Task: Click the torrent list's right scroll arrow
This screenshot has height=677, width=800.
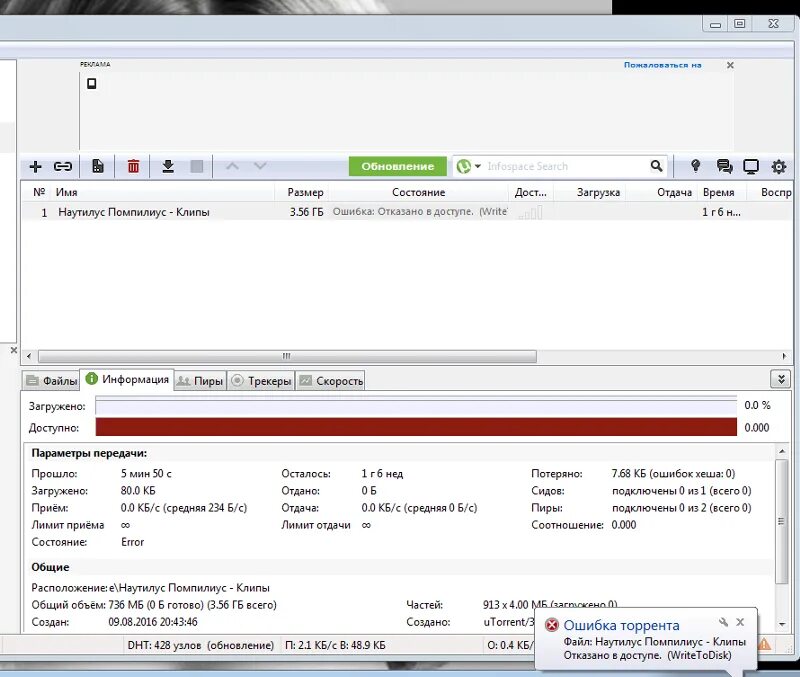Action: (x=784, y=356)
